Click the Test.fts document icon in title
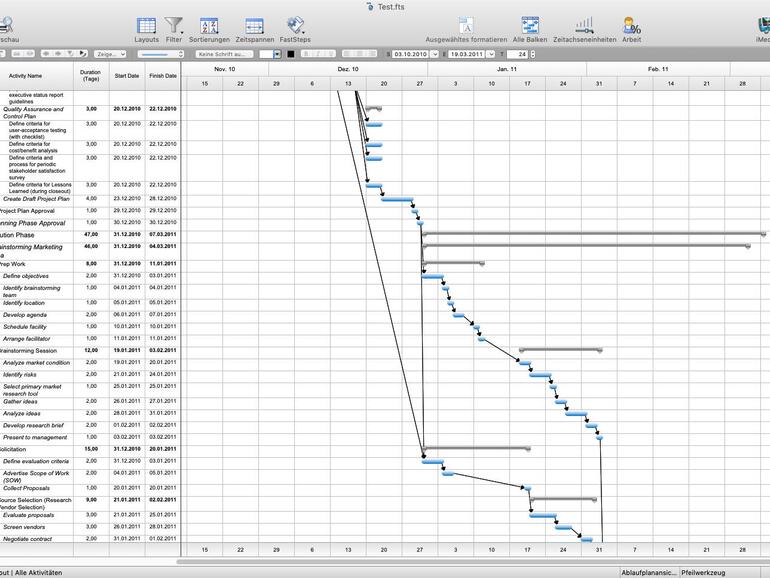 370,7
